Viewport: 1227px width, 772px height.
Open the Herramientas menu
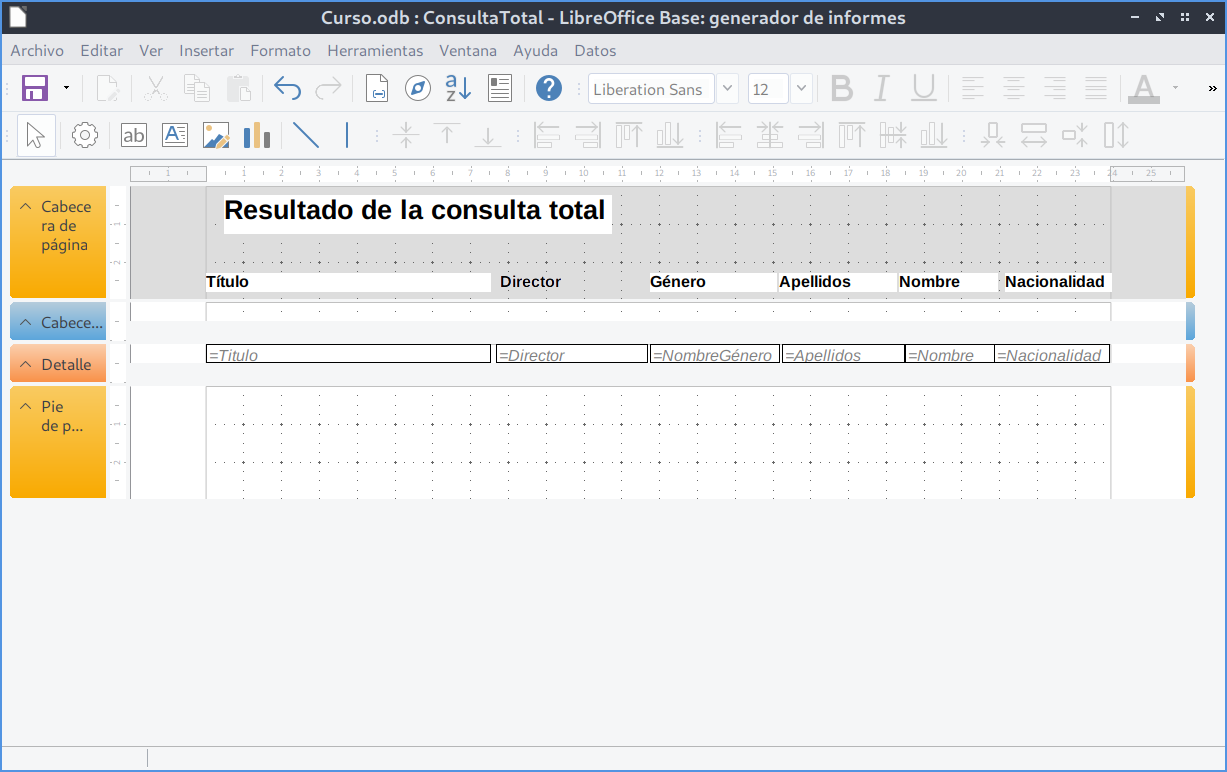pos(375,50)
